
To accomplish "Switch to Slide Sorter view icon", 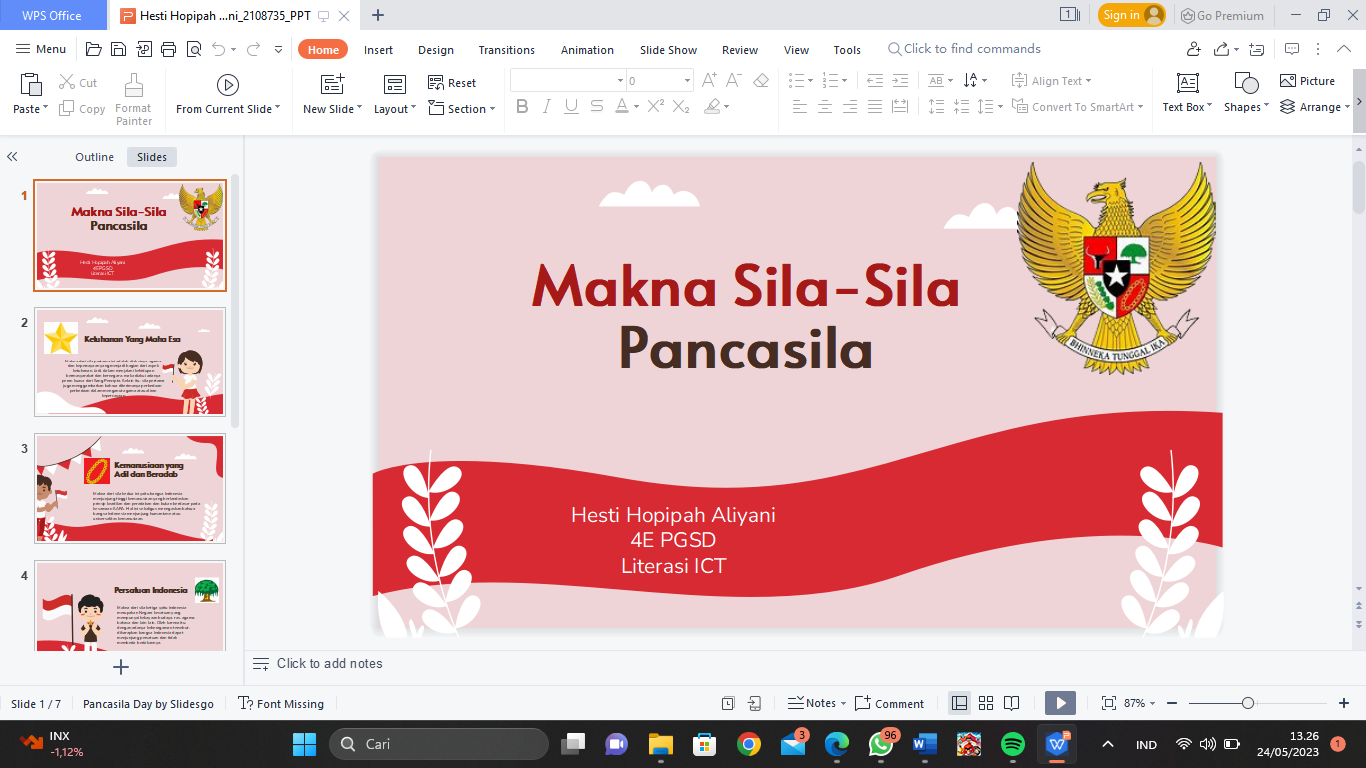I will click(x=986, y=703).
